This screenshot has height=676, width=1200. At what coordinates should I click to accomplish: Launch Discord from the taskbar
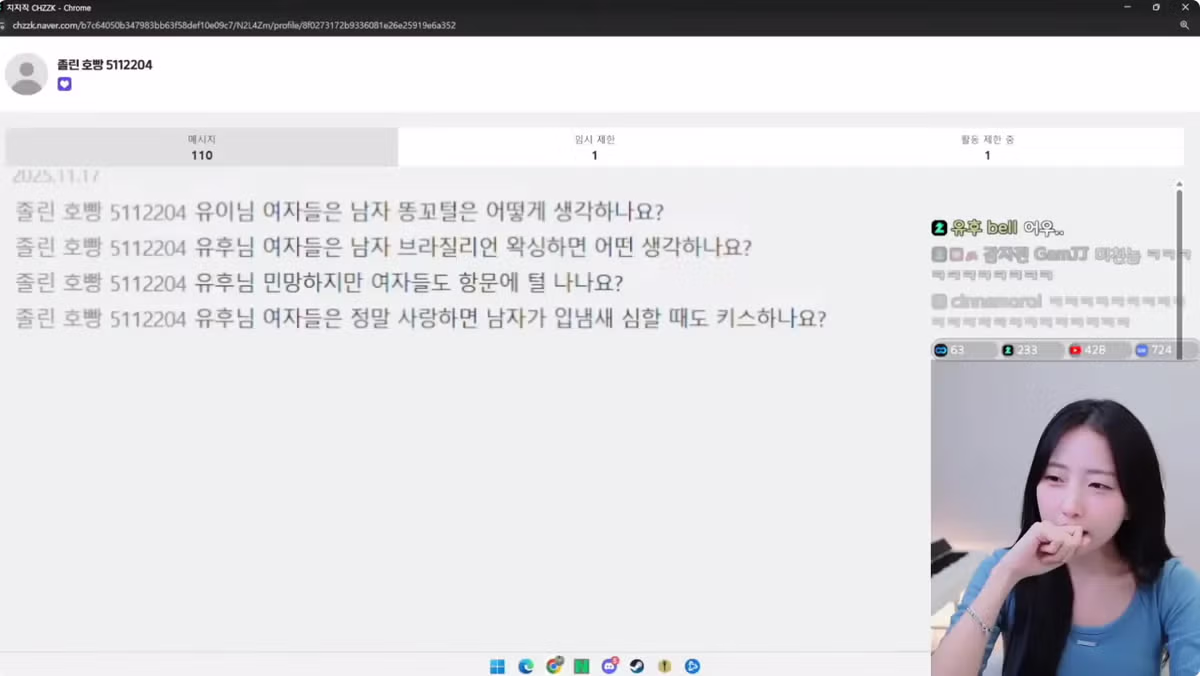[609, 665]
